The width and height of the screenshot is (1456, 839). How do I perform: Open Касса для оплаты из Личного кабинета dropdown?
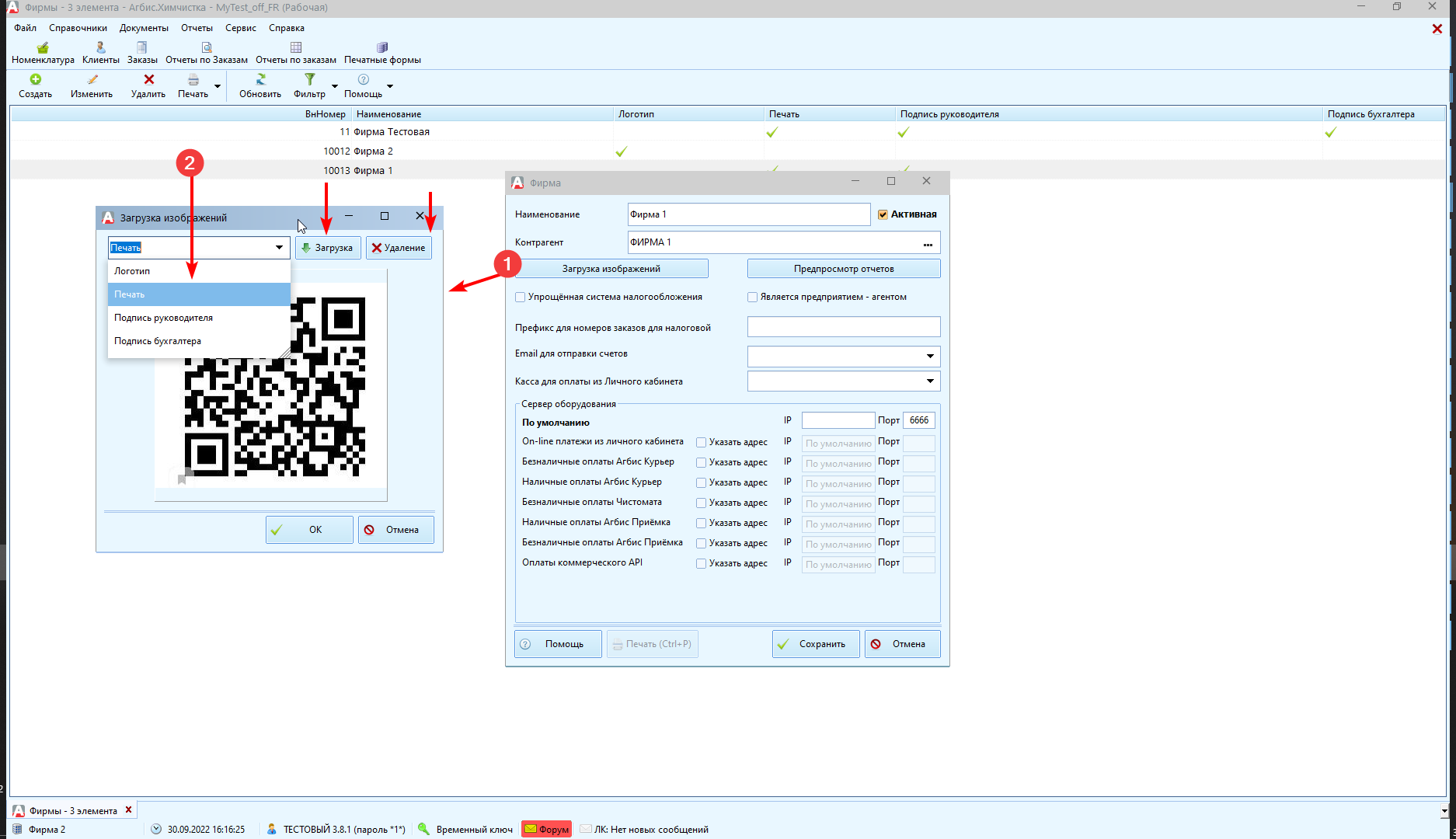click(x=930, y=381)
